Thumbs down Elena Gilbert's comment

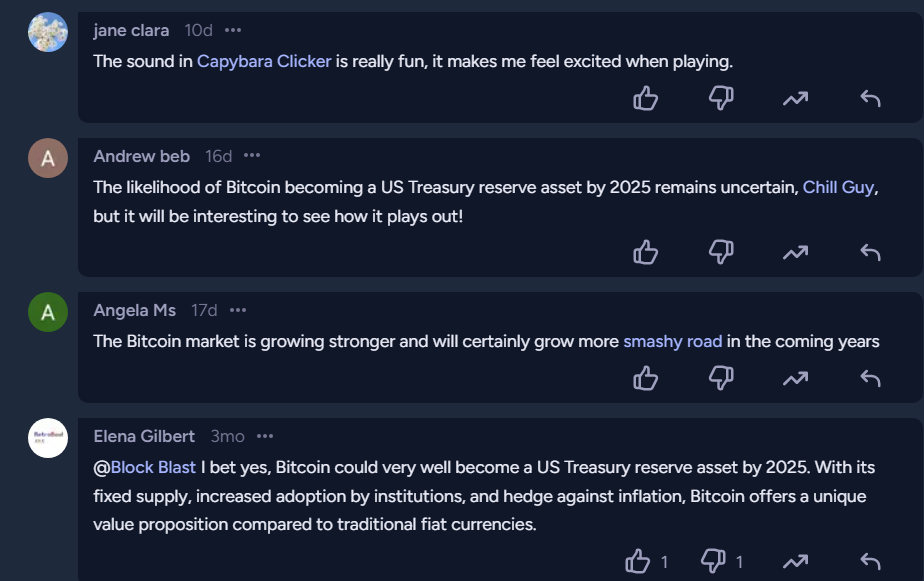pyautogui.click(x=713, y=561)
